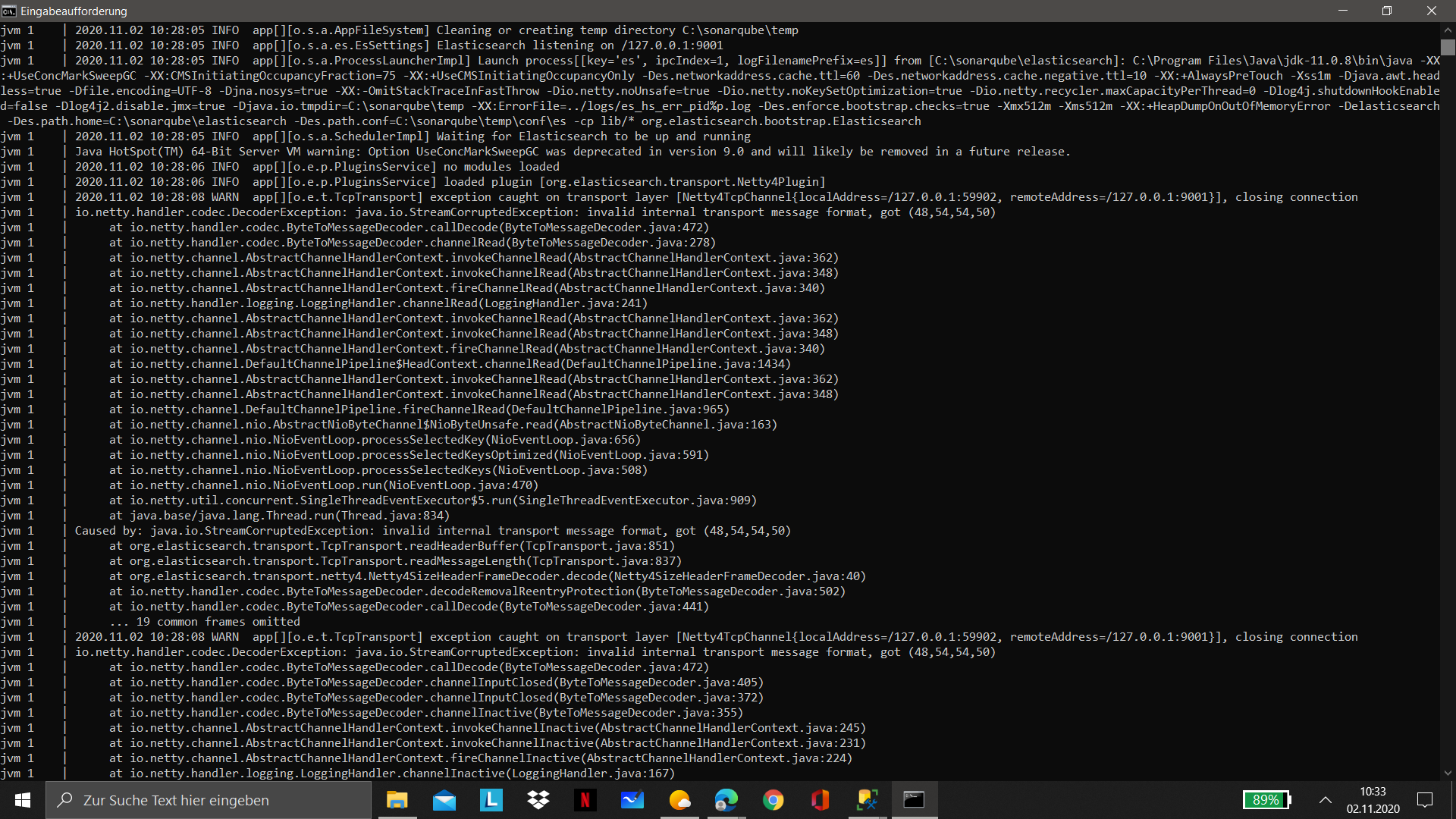Viewport: 1456px width, 819px height.
Task: Click the taskbar search text field
Action: click(x=209, y=800)
